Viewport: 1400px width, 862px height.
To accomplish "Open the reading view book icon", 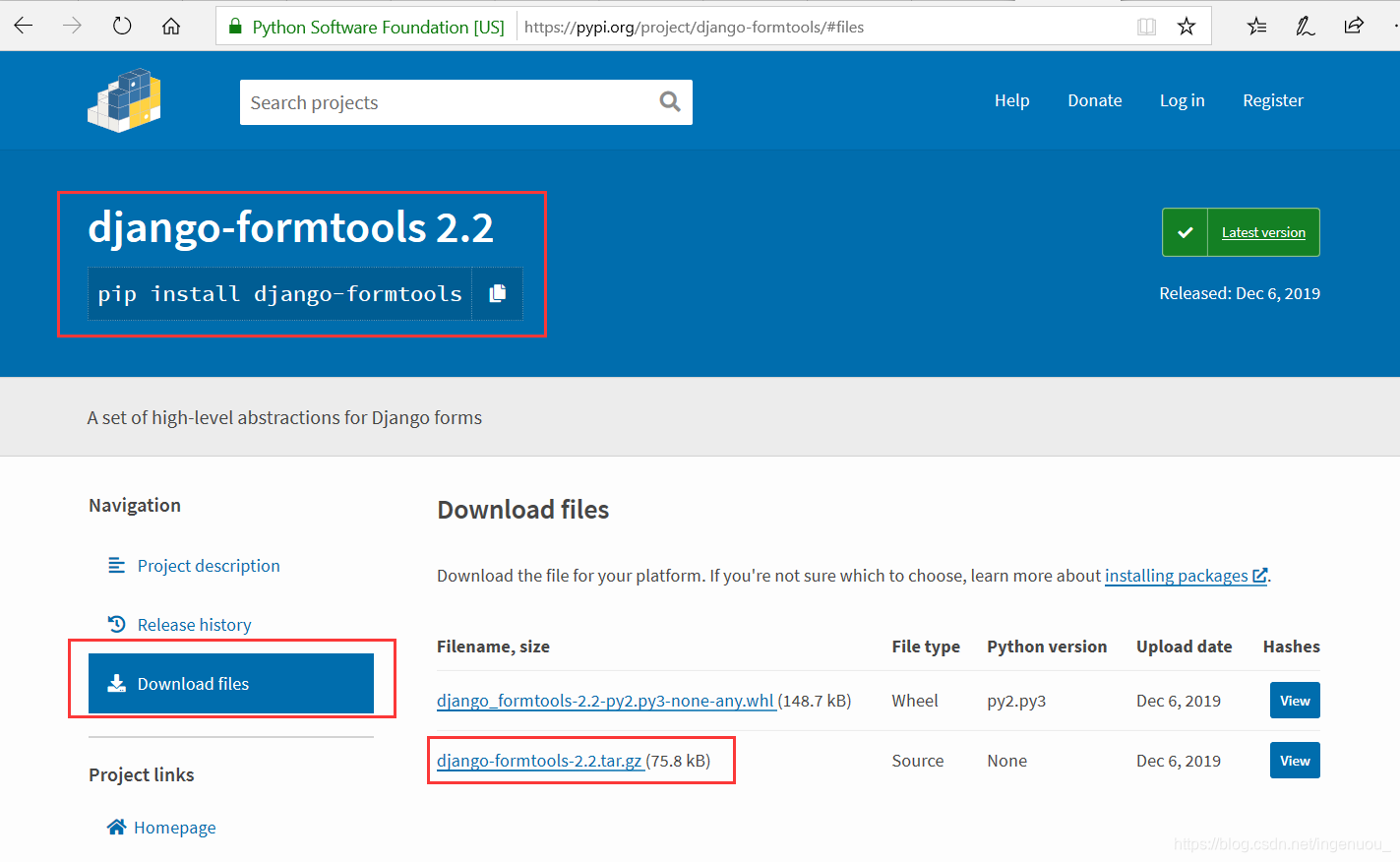I will point(1146,27).
